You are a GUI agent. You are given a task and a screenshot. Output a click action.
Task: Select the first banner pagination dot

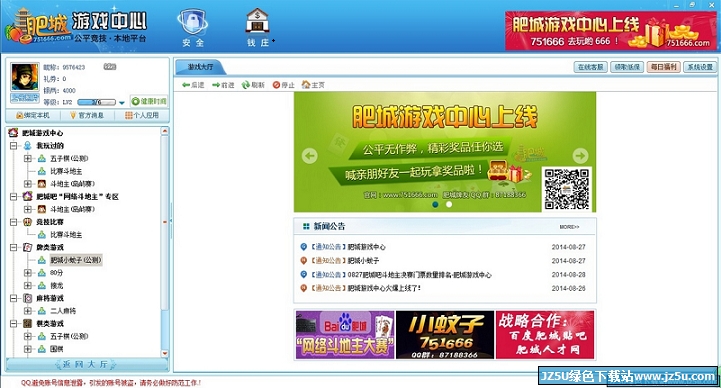435,205
